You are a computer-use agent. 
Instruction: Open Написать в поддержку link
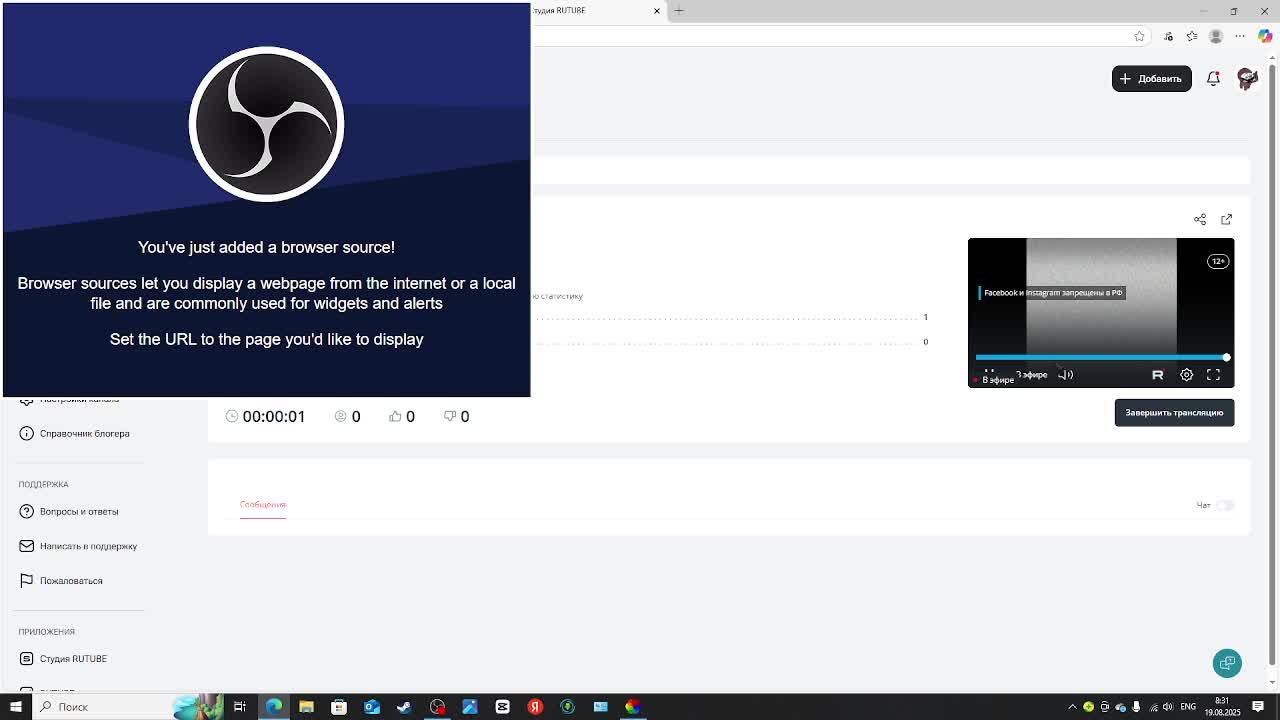pyautogui.click(x=88, y=546)
